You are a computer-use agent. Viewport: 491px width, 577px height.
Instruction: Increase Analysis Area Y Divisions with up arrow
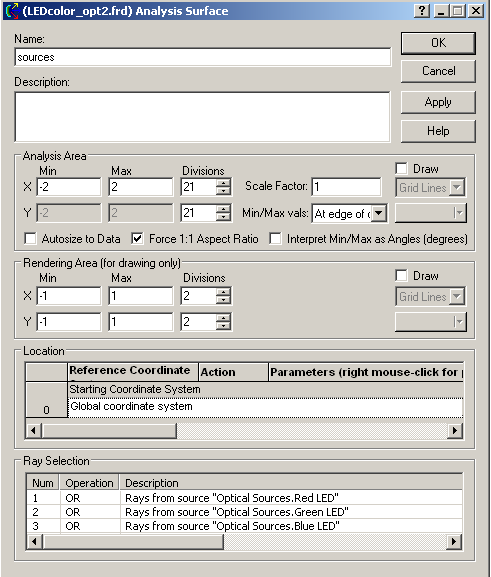click(x=223, y=209)
